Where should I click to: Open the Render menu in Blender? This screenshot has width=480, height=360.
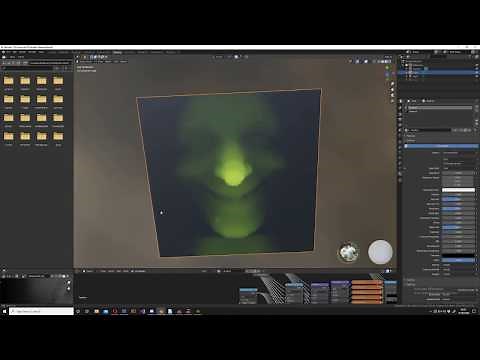pos(22,52)
